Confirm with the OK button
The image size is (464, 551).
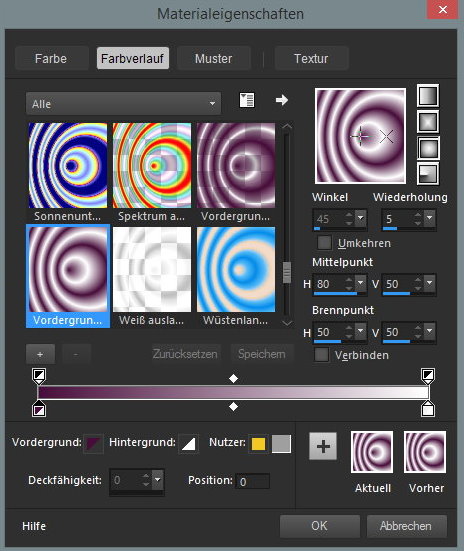320,526
